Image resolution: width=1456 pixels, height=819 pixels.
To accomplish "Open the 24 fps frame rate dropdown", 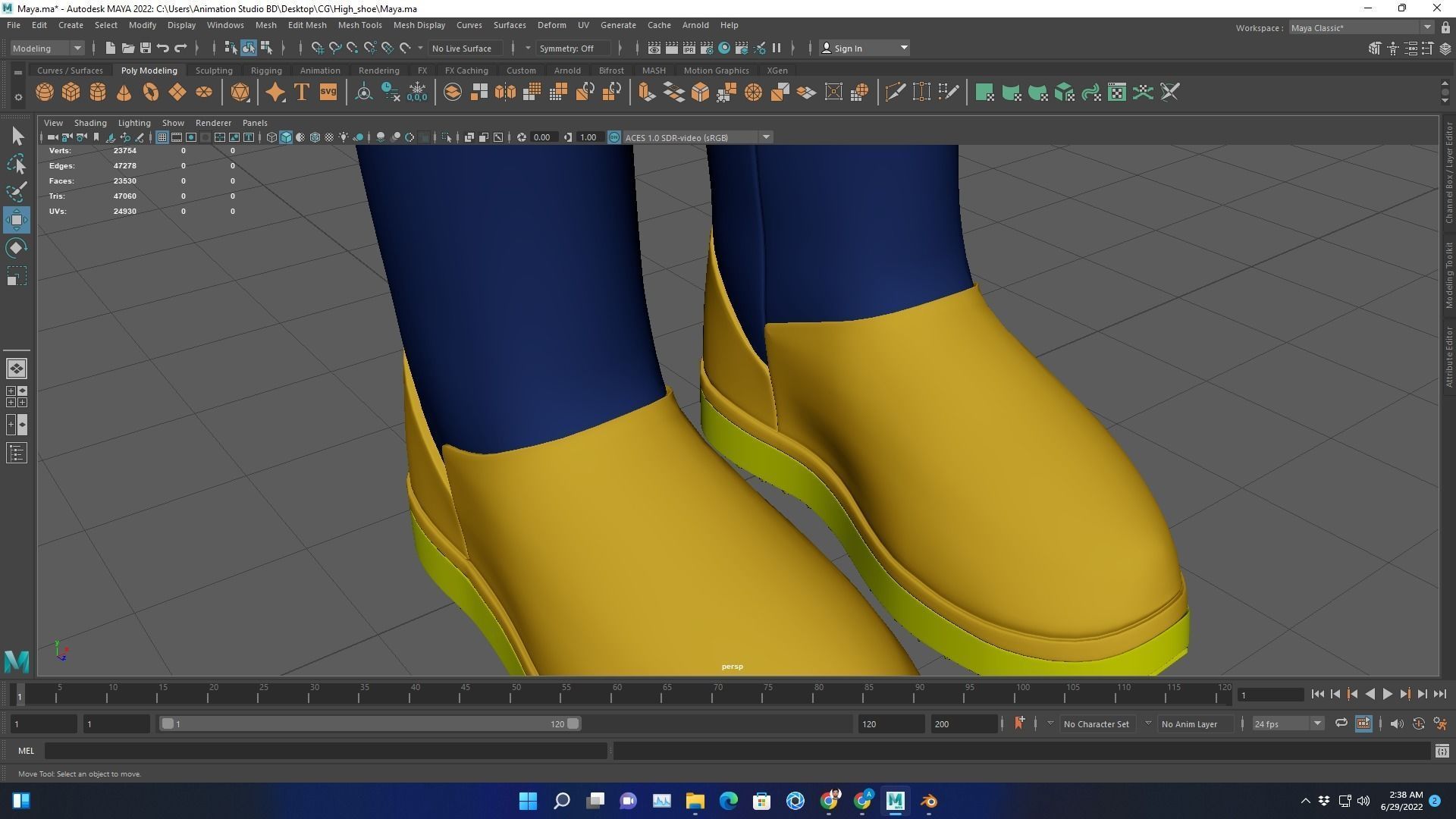I will (1288, 723).
